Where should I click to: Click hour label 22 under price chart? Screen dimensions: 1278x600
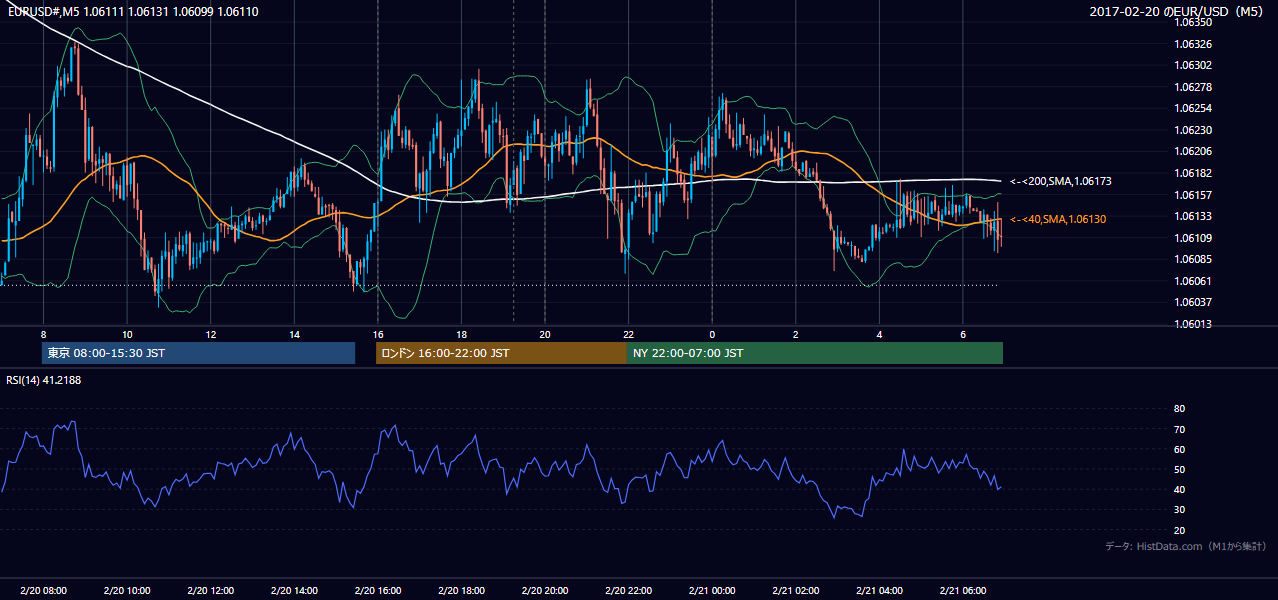tap(628, 334)
